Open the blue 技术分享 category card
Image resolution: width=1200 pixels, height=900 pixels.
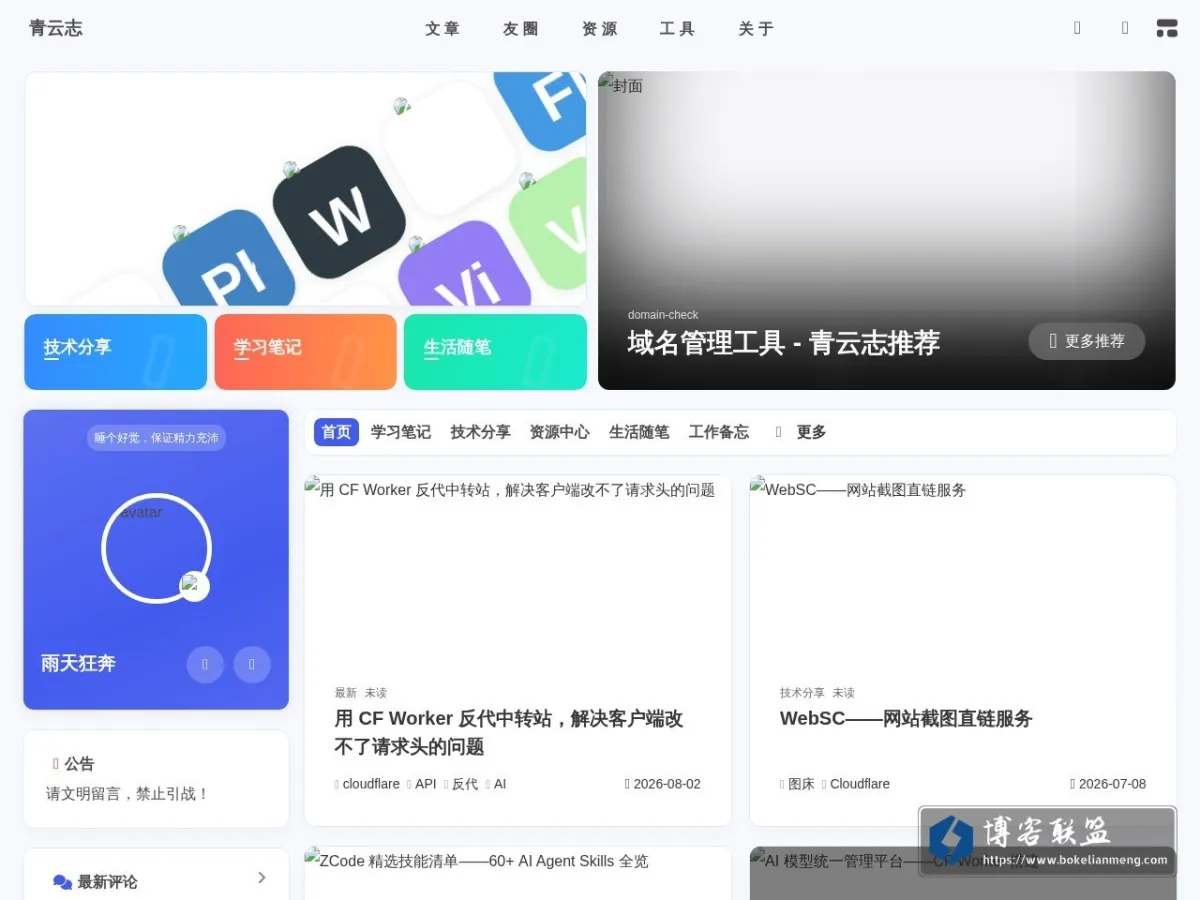pyautogui.click(x=116, y=352)
